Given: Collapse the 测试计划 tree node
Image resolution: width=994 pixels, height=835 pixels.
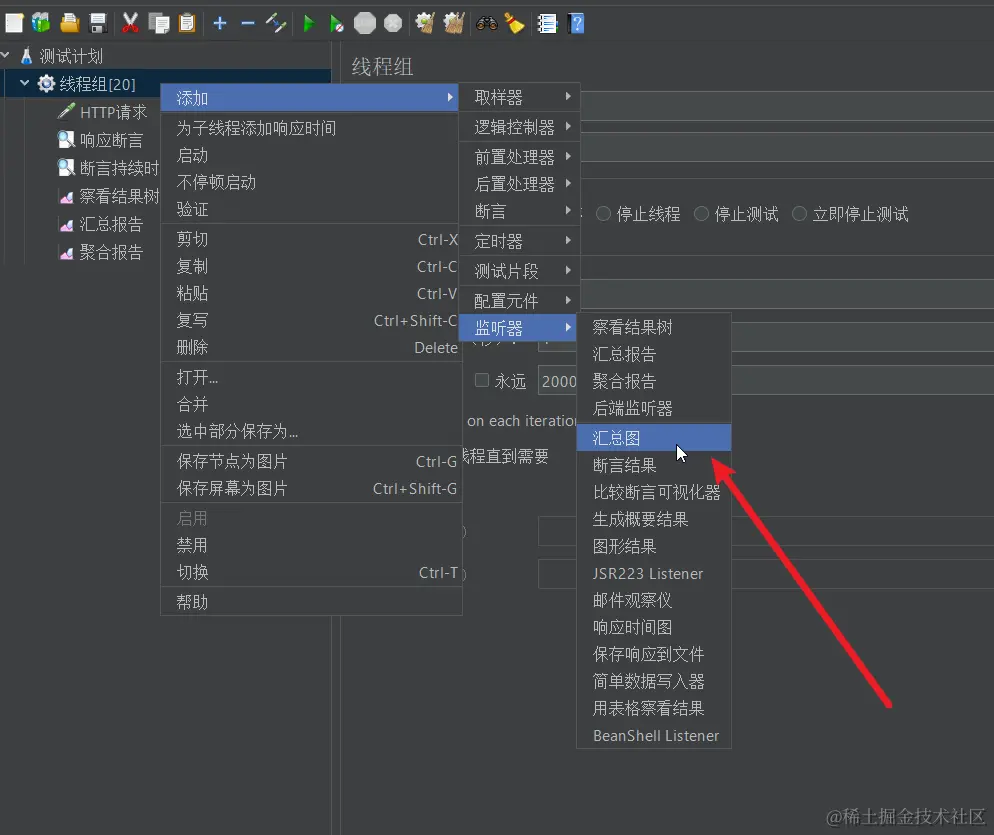Looking at the screenshot, I should pyautogui.click(x=6, y=56).
